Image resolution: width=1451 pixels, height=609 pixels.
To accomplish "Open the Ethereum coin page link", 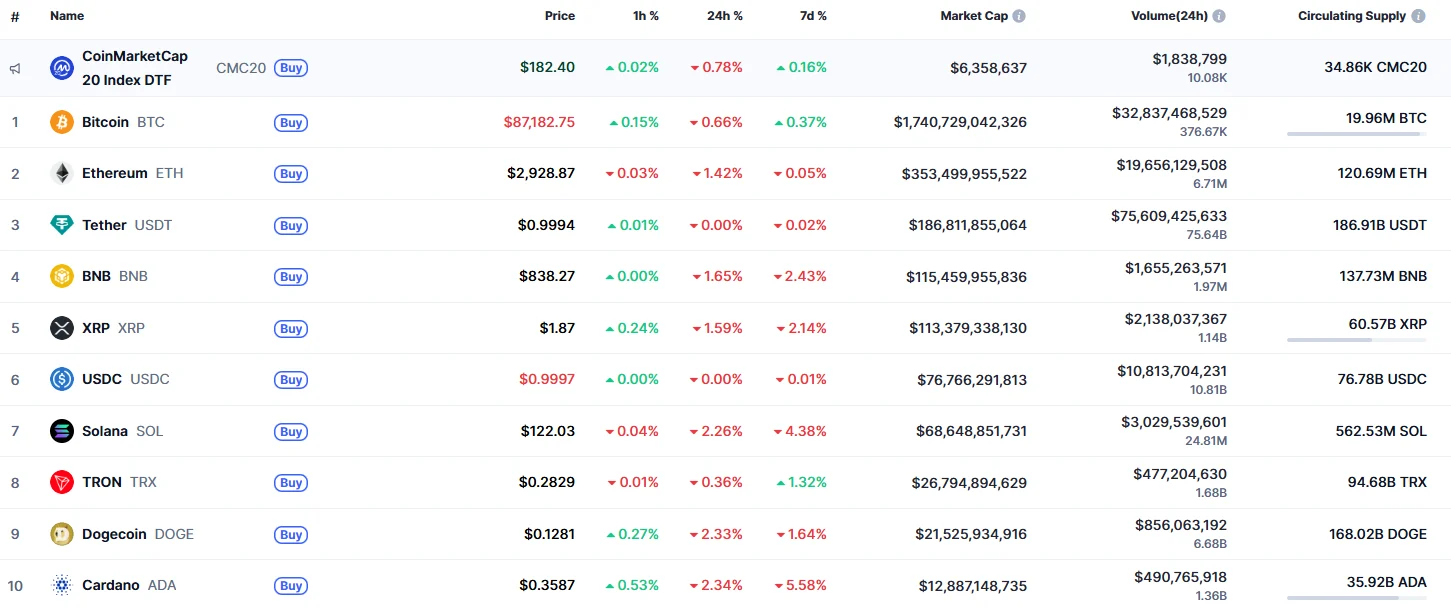I will click(115, 173).
